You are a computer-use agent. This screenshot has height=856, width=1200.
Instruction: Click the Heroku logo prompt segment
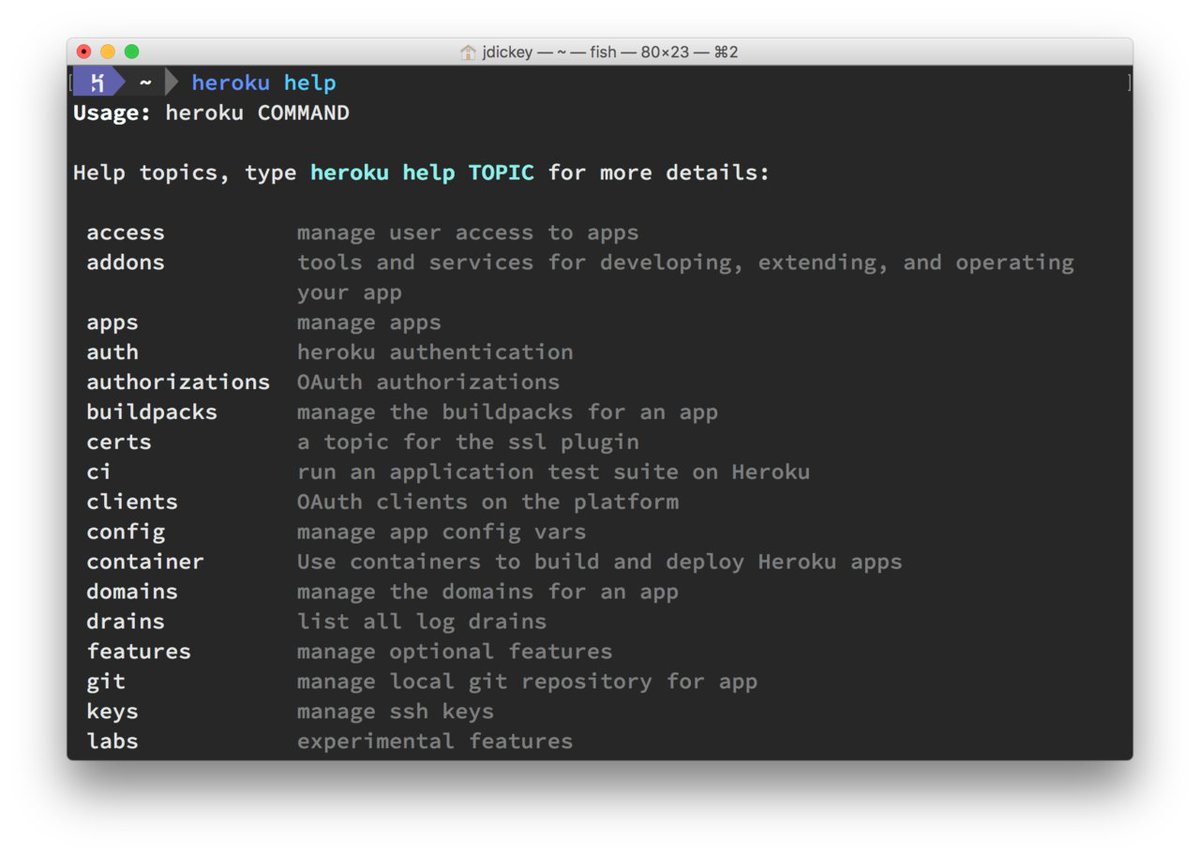pos(97,83)
